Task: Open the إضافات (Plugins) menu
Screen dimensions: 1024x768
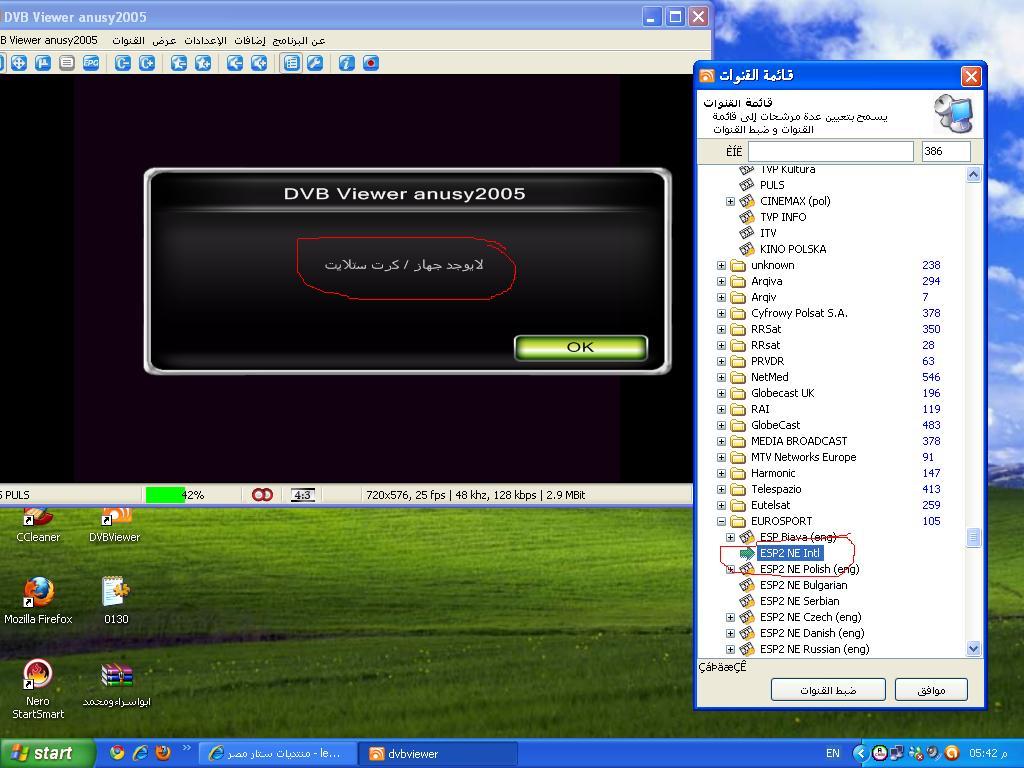Action: (249, 40)
